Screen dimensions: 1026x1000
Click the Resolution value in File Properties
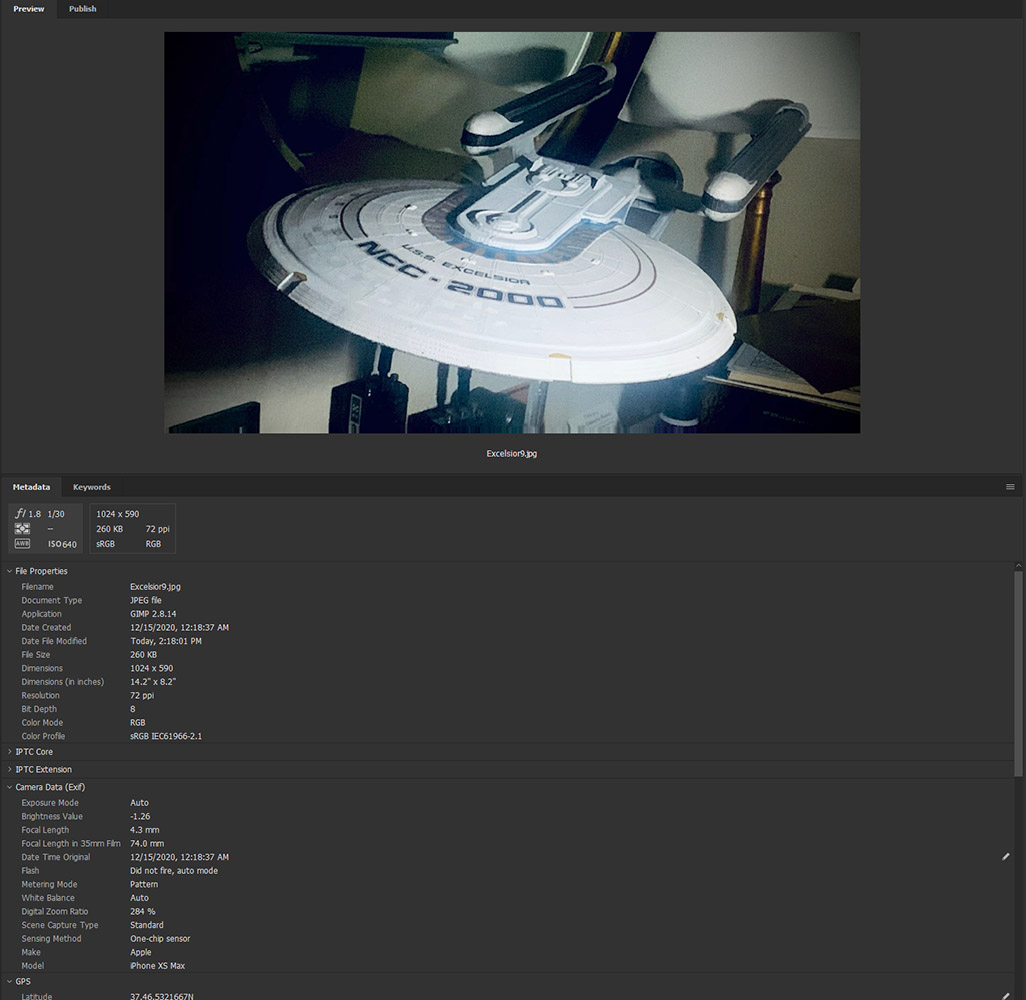click(142, 695)
